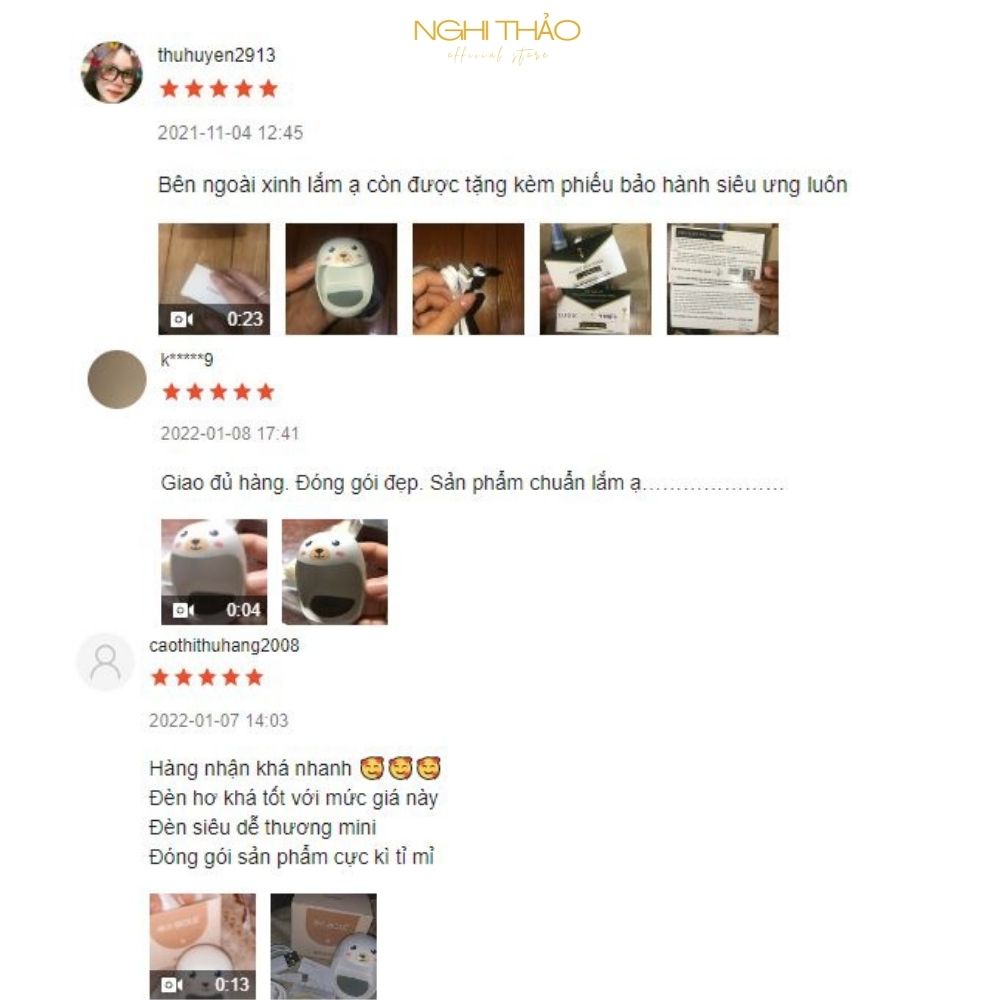Open caothithuhang2008's default avatar icon

point(105,663)
